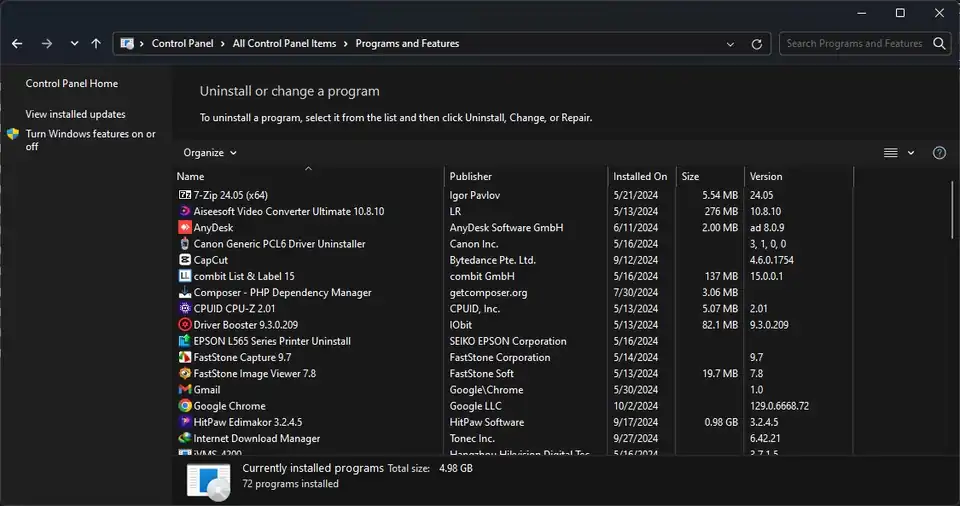Open the Organize dropdown menu
This screenshot has width=960, height=506.
point(210,153)
